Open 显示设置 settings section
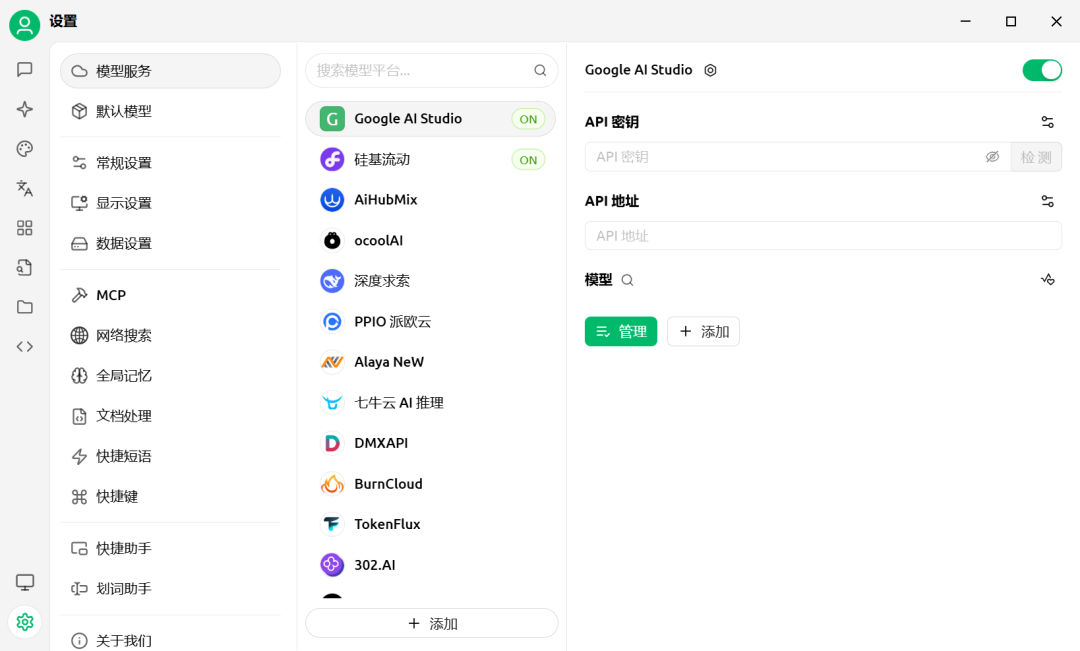Screen dimensions: 1080x651 (x=170, y=203)
